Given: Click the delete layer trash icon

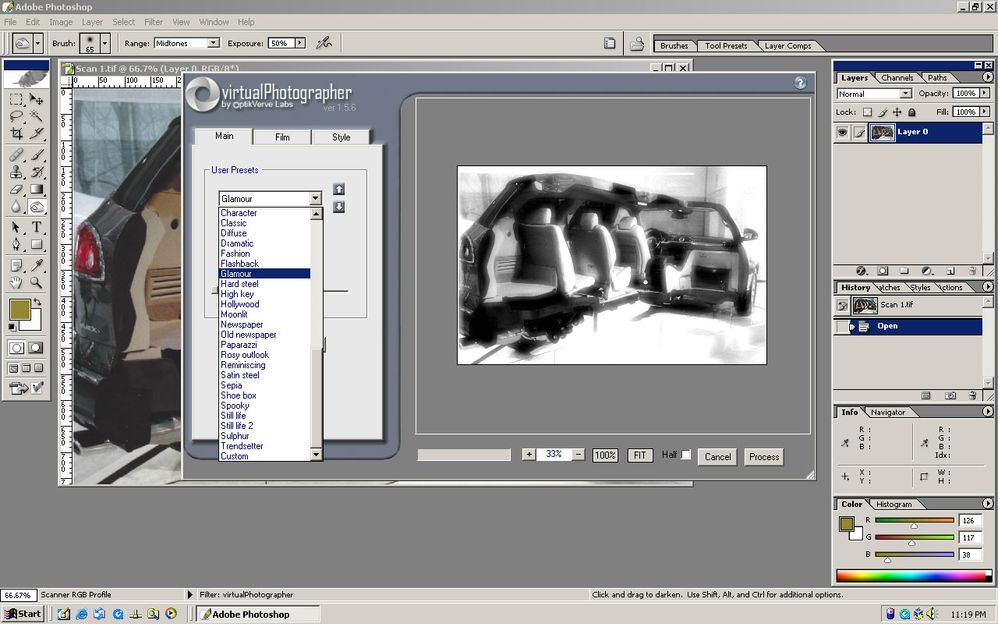Looking at the screenshot, I should 972,271.
